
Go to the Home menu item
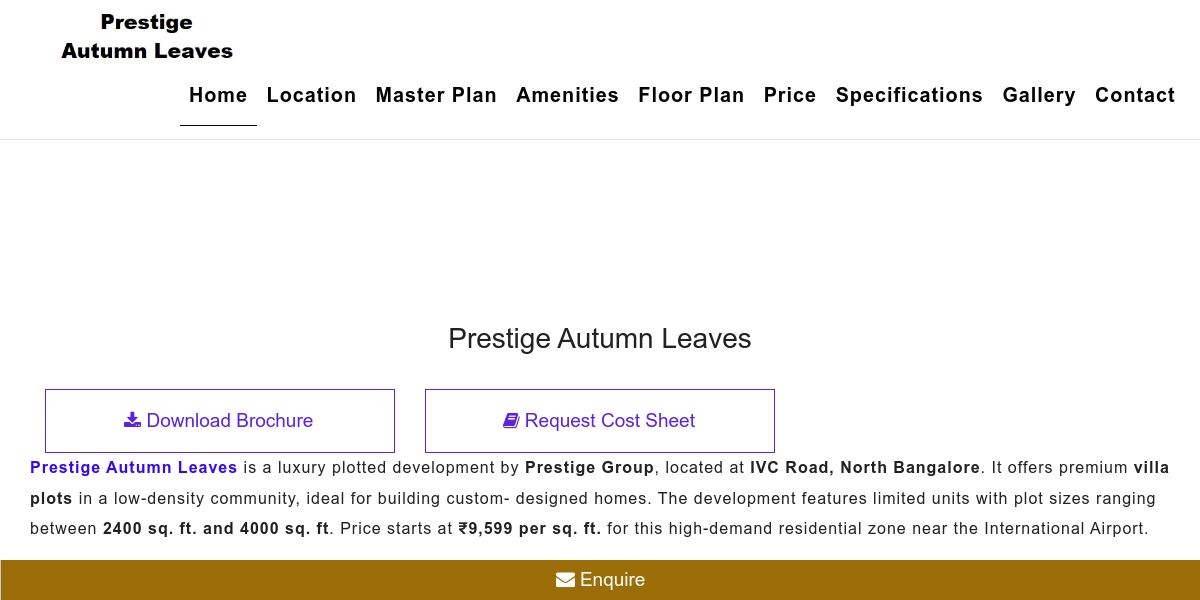[218, 95]
